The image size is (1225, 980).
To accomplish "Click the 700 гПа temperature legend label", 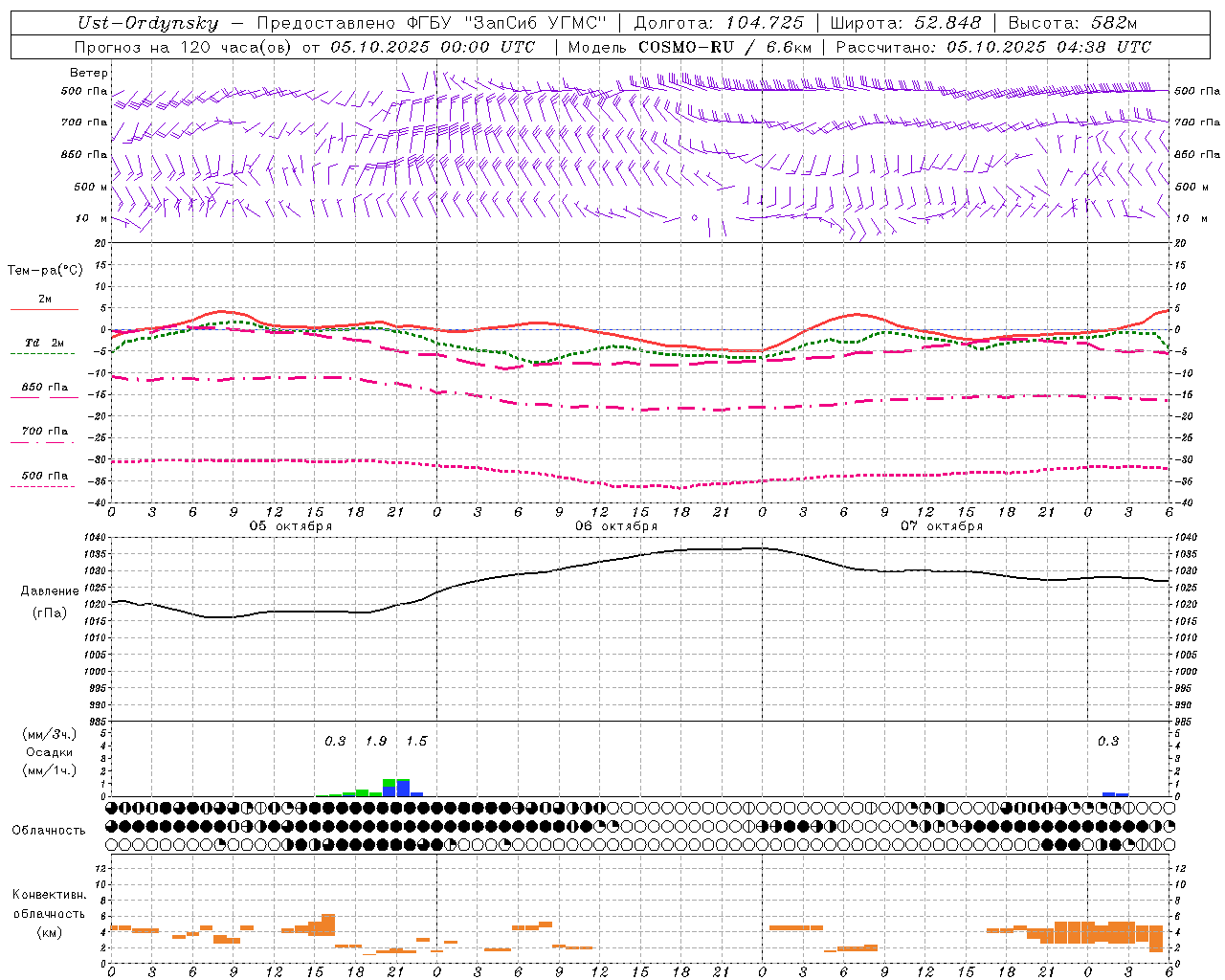I will pyautogui.click(x=45, y=431).
